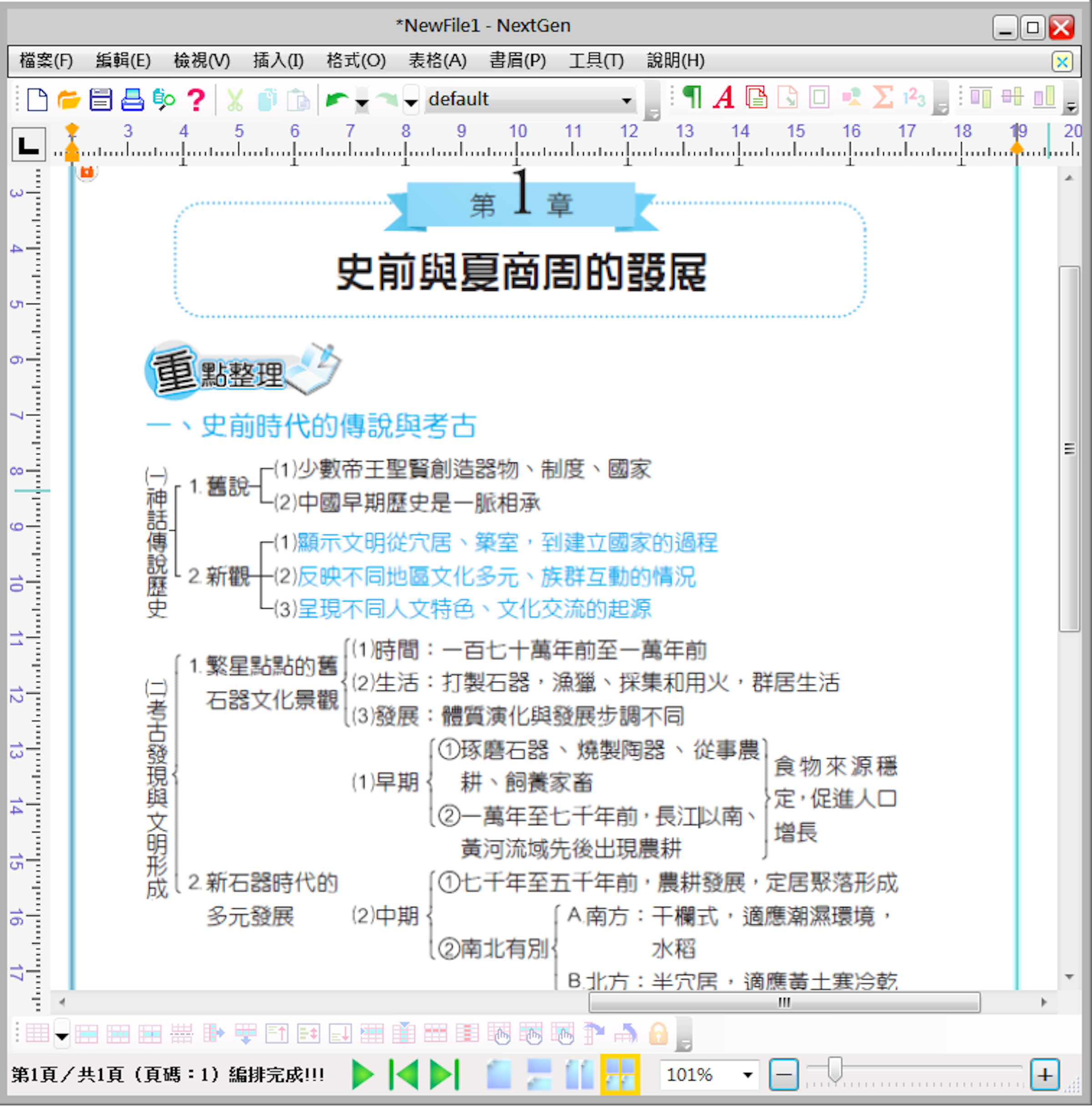Open the 101% zoom level dropdown
The height and width of the screenshot is (1107, 1092).
[747, 1075]
